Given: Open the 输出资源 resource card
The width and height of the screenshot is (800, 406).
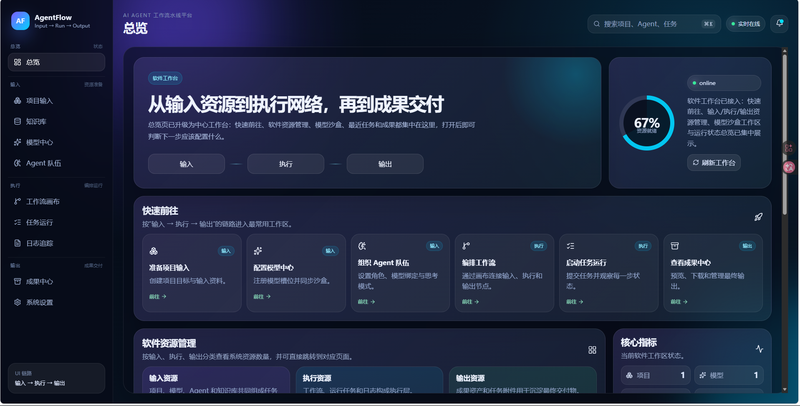Looking at the screenshot, I should 523,380.
